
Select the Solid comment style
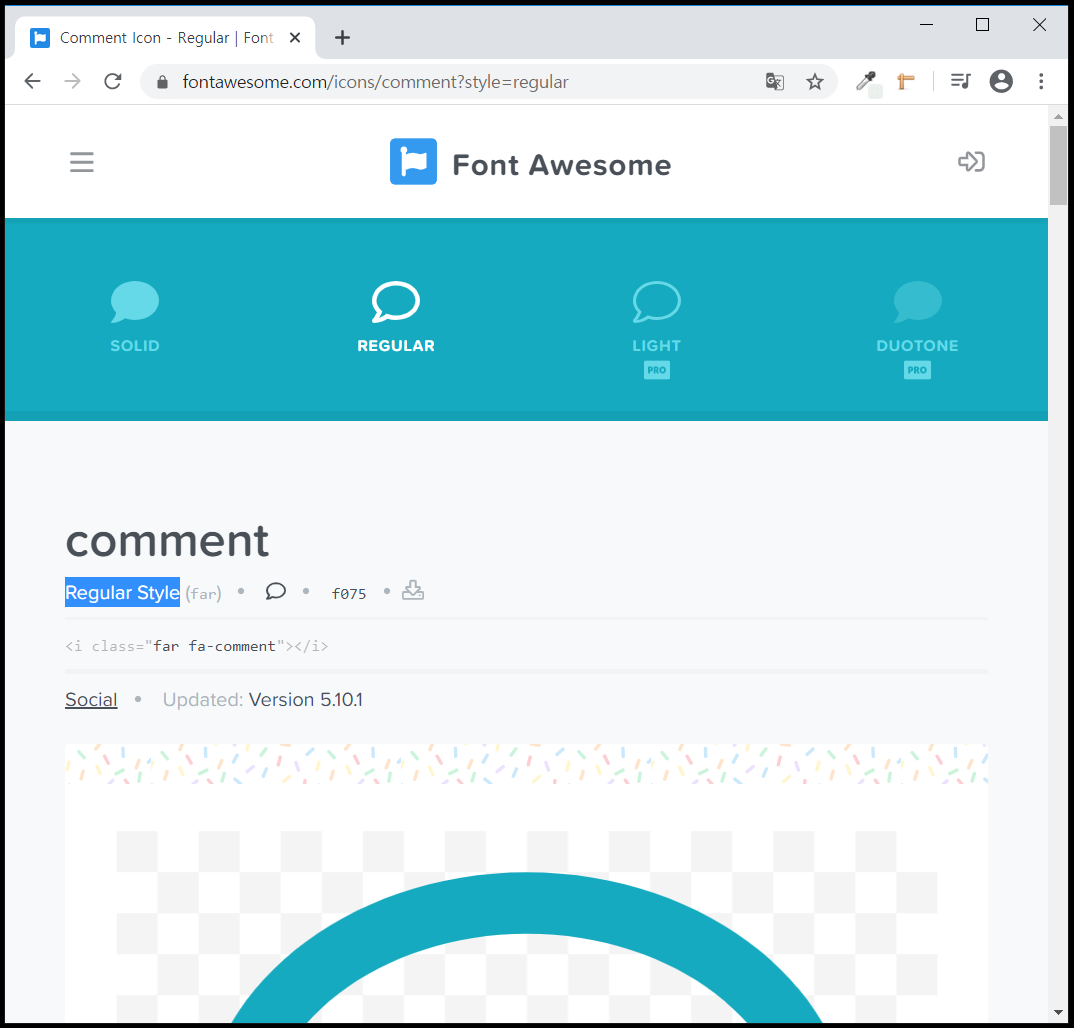[x=135, y=316]
